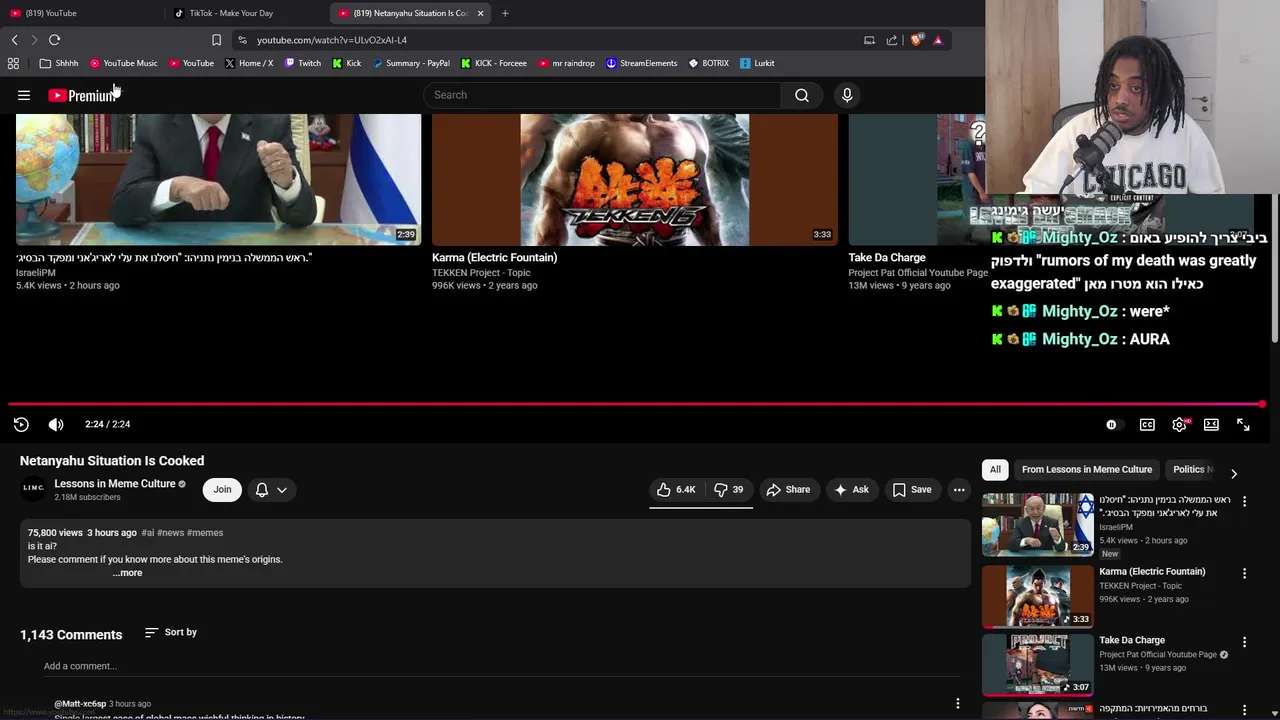
Task: Join the Lessons in Meme Culture channel
Action: coord(222,490)
